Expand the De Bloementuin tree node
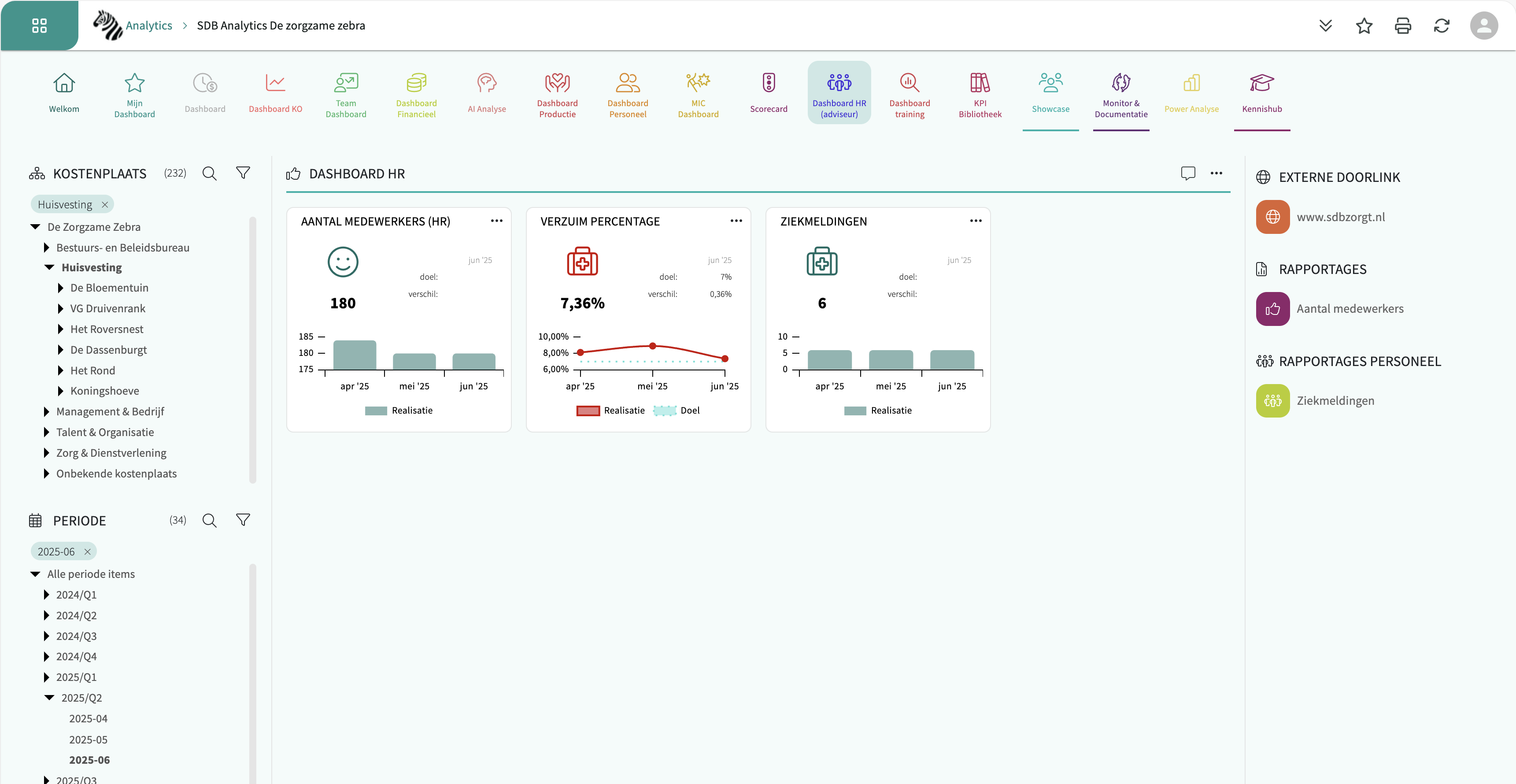 click(x=60, y=288)
